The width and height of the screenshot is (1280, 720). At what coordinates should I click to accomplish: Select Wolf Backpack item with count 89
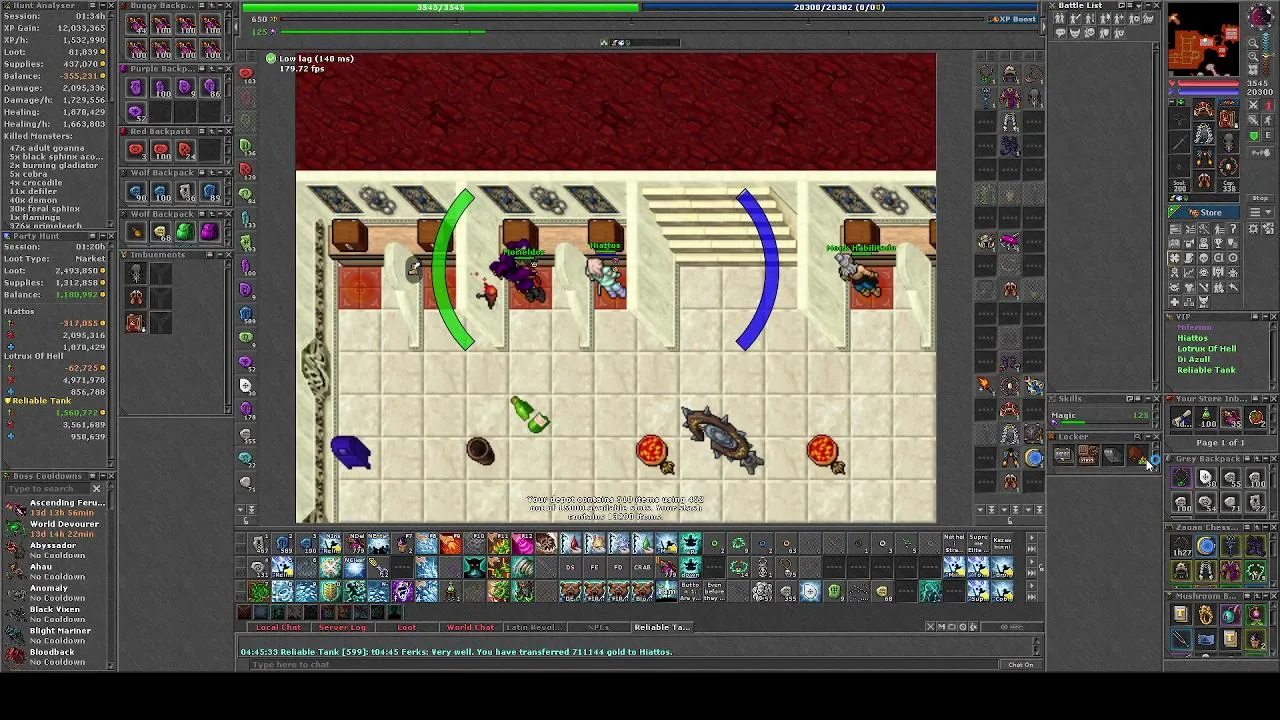point(210,191)
